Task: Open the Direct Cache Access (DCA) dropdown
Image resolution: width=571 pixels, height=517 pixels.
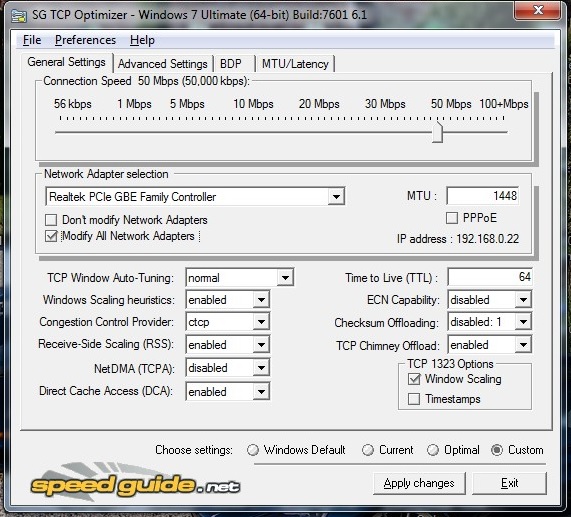Action: click(x=261, y=392)
